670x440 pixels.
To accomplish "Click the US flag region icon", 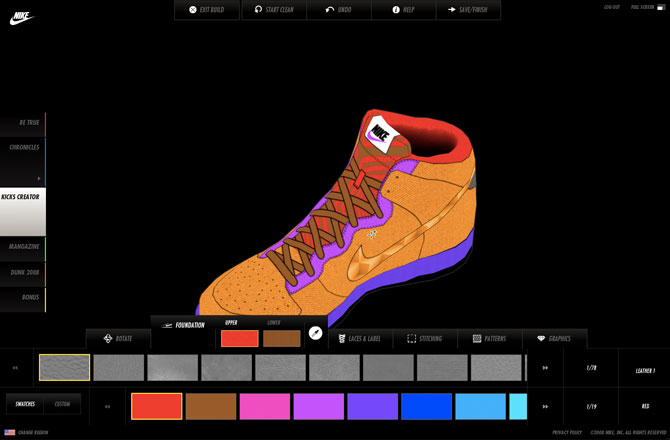I will tap(9, 432).
